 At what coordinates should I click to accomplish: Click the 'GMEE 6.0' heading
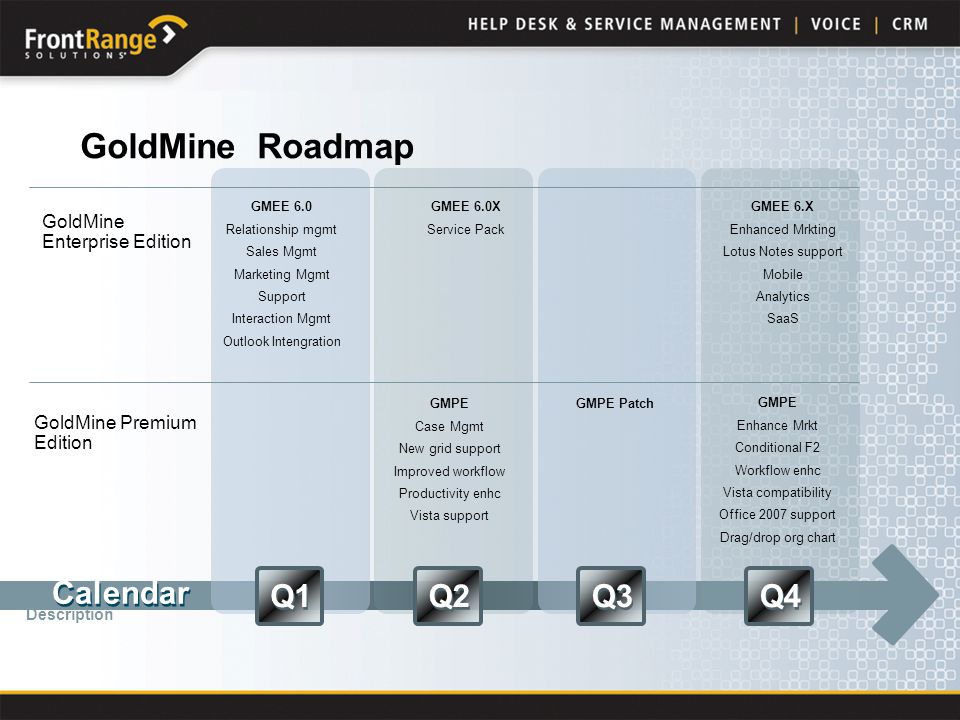coord(282,206)
